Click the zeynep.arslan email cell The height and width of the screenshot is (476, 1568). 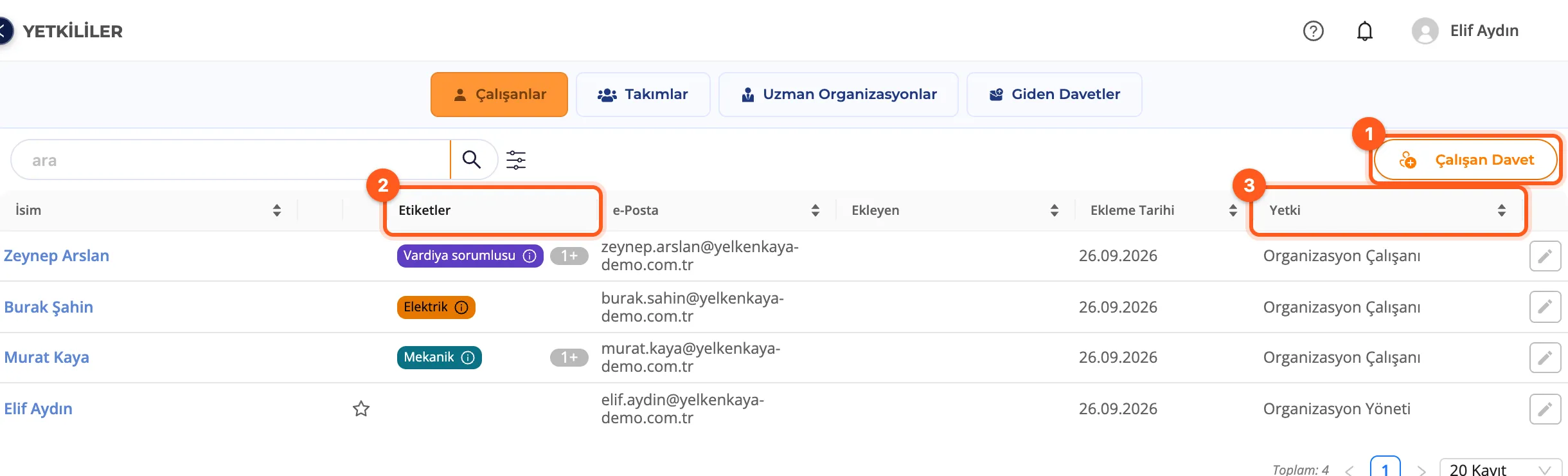(x=700, y=256)
